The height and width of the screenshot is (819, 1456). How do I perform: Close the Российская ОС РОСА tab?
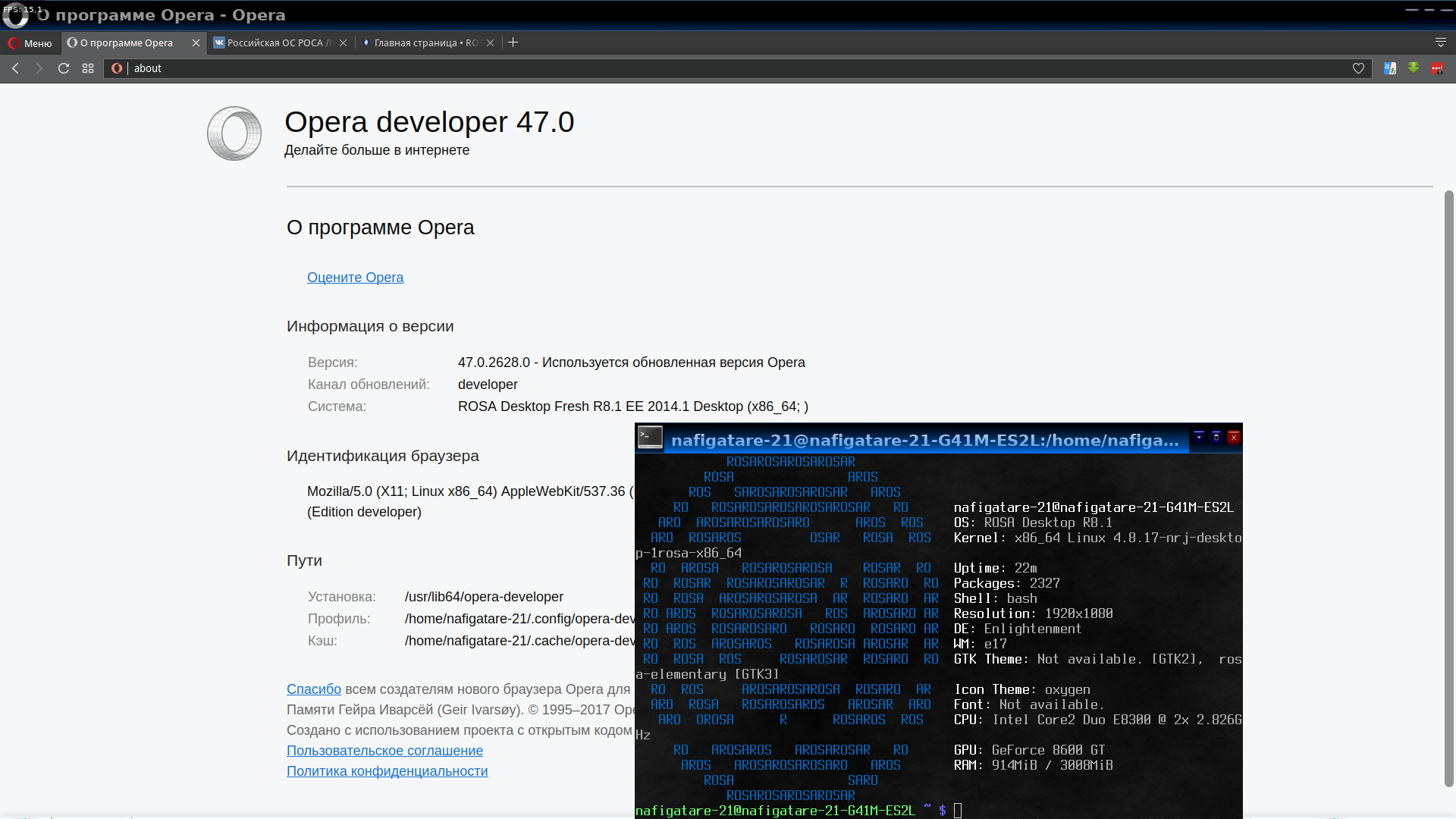tap(344, 43)
